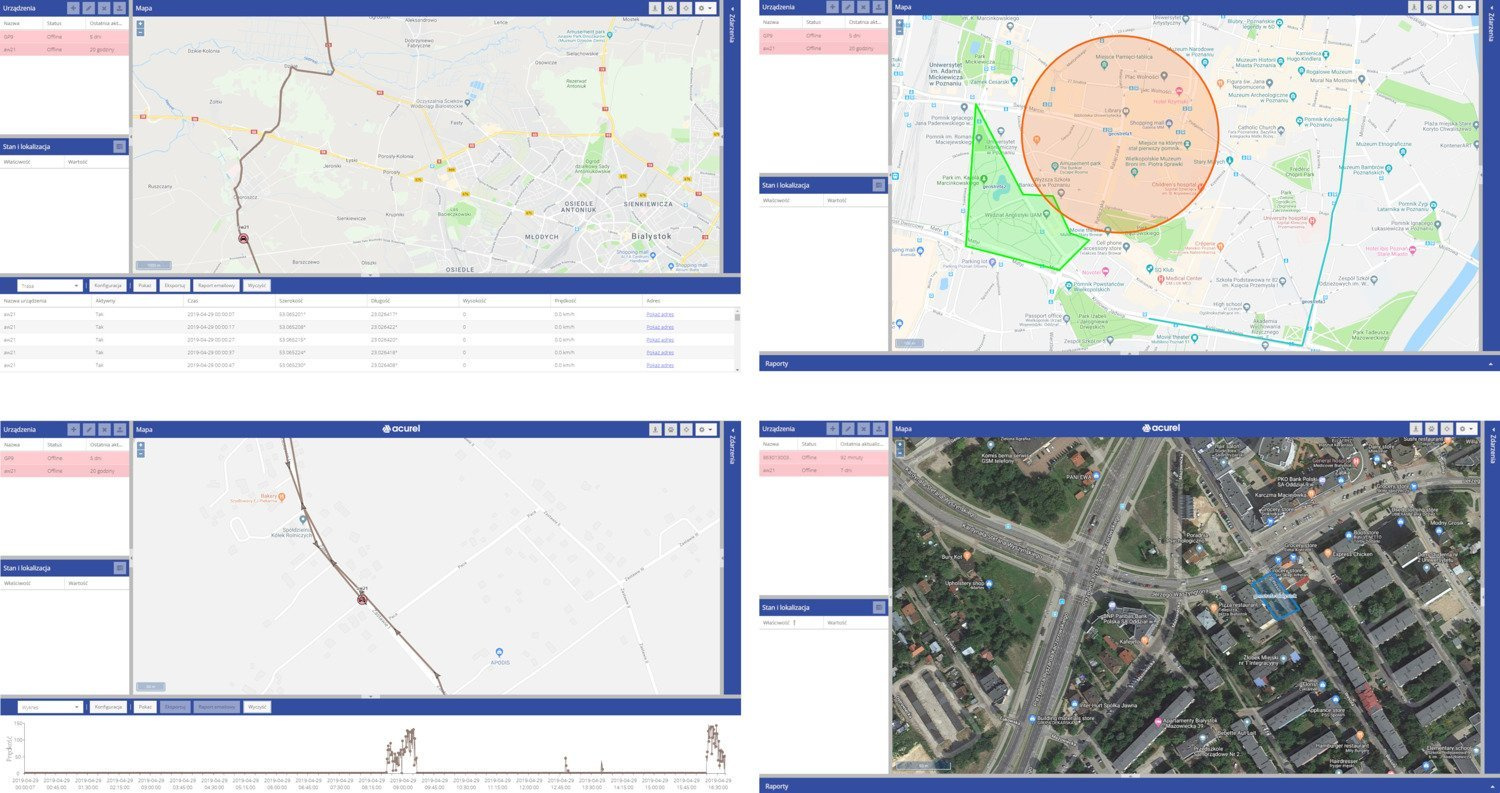Click Wyczyść button in speed chart window
Screen dimensions: 1500x793
tap(257, 707)
